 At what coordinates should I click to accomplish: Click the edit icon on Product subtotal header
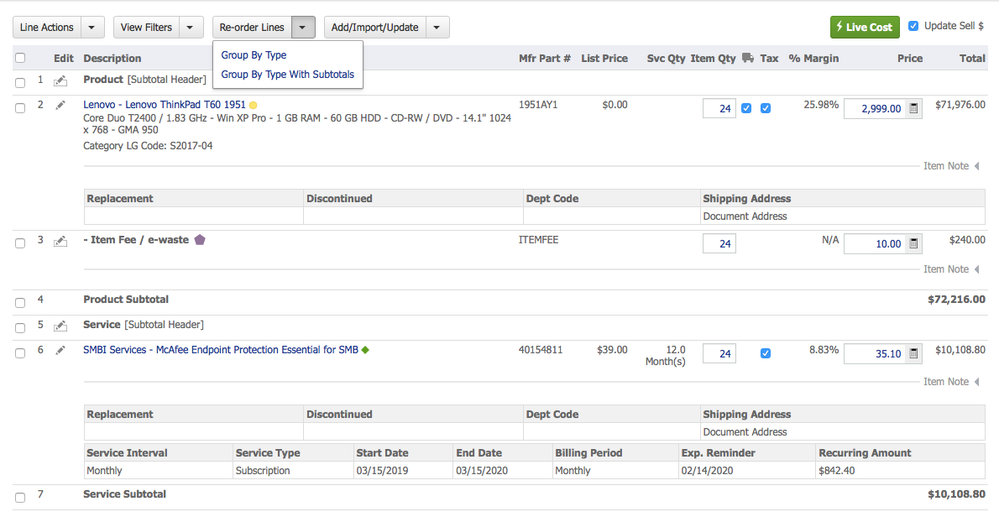click(60, 80)
